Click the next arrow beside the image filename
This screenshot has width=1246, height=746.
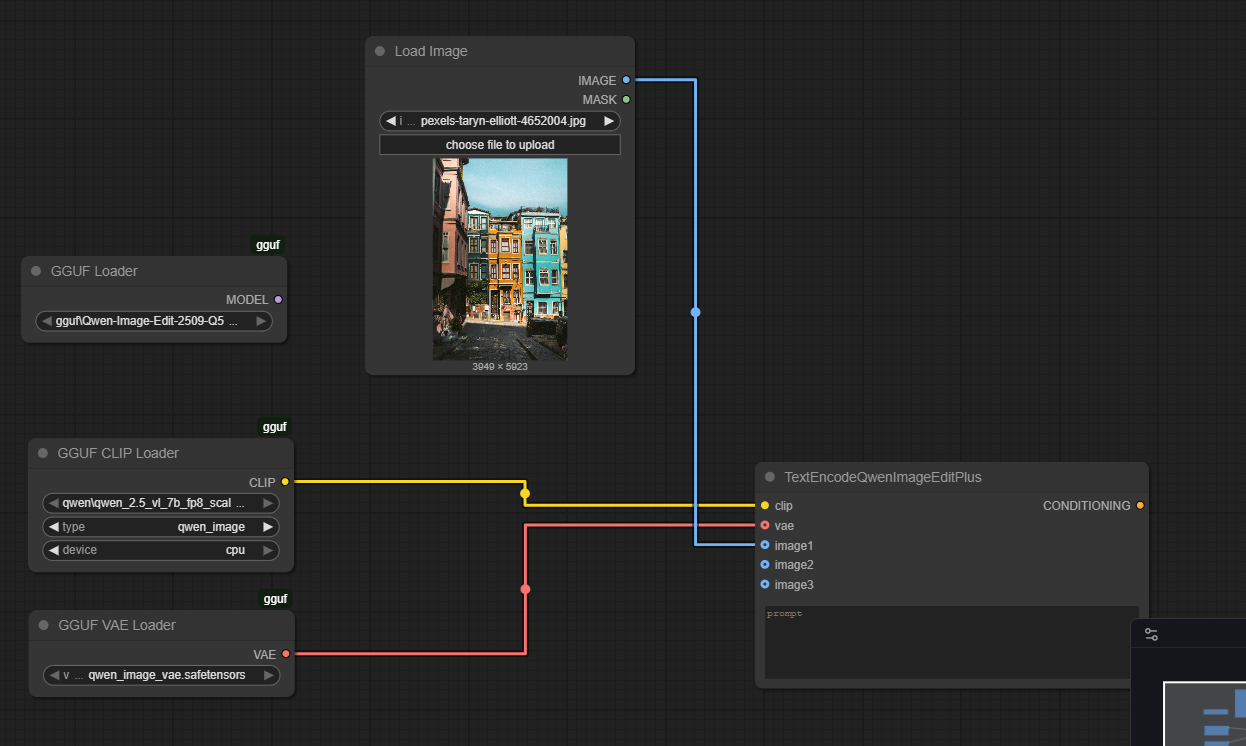(x=608, y=121)
